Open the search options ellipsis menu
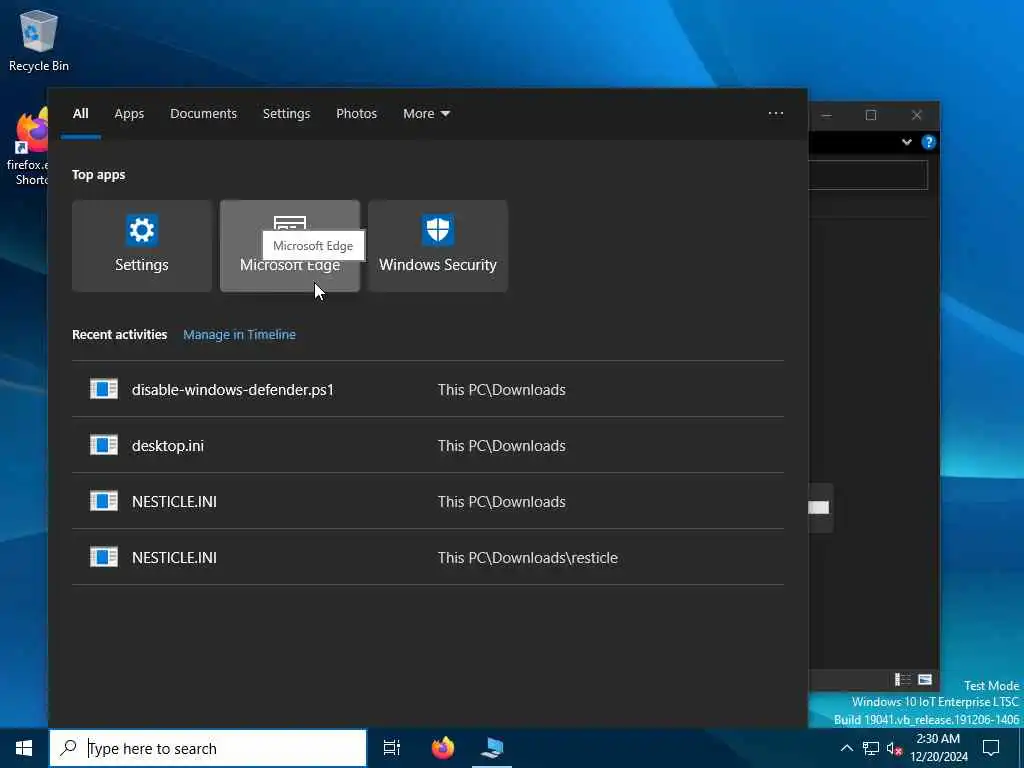This screenshot has height=768, width=1024. pos(775,114)
